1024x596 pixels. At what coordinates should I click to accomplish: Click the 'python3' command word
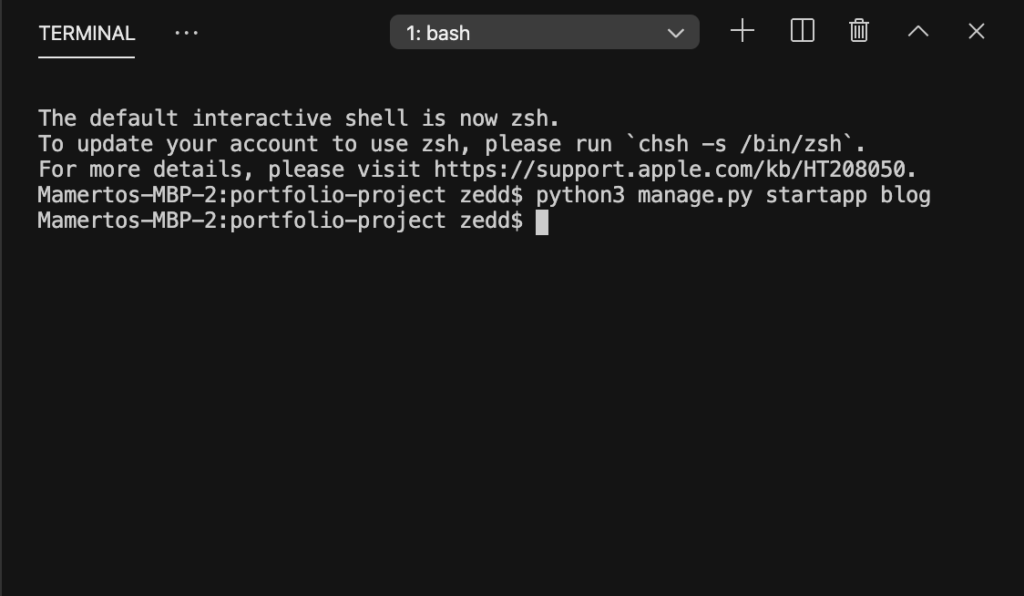[580, 196]
